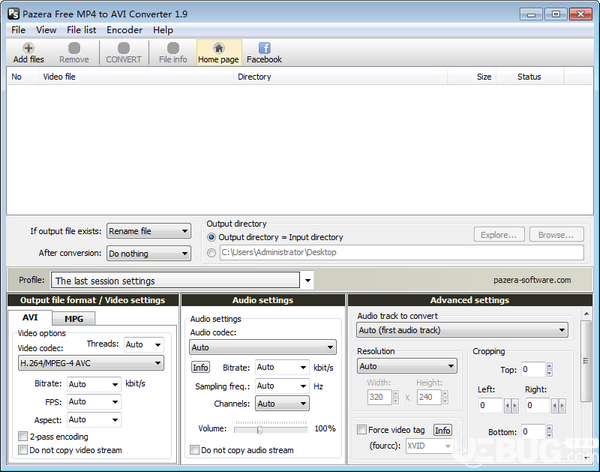Open the Audio codec dropdown

coord(263,347)
